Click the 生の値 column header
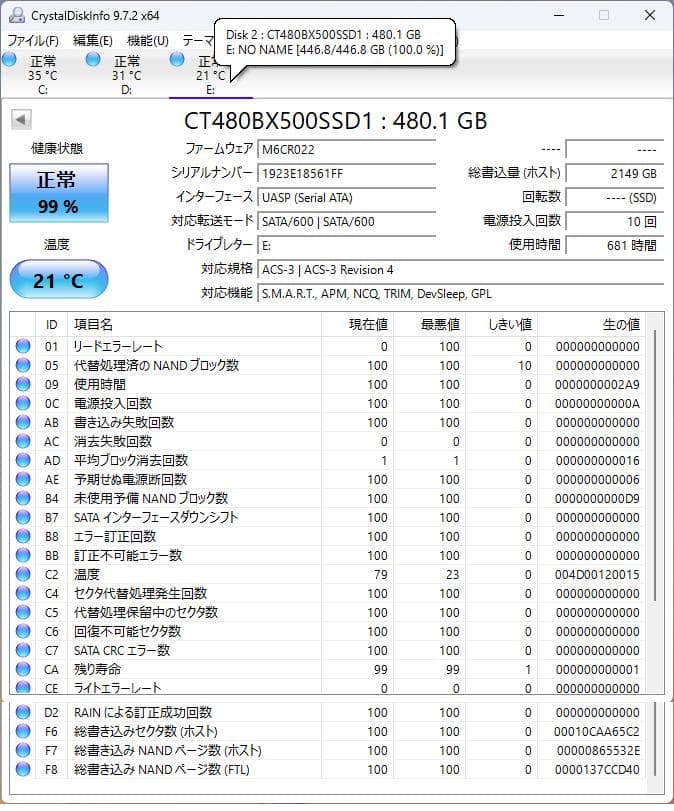The height and width of the screenshot is (811, 674). (592, 324)
